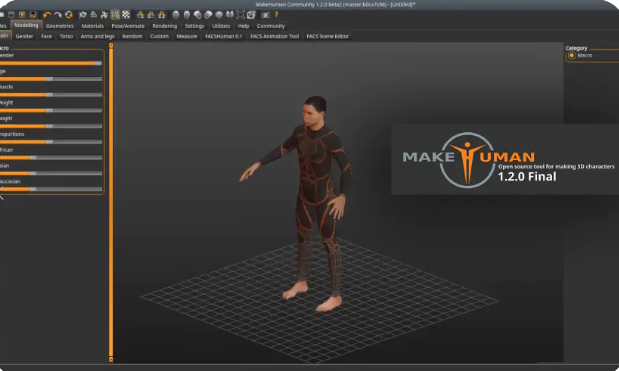The width and height of the screenshot is (619, 371).
Task: Select the Arms and legs sub-tab
Action: 97,36
